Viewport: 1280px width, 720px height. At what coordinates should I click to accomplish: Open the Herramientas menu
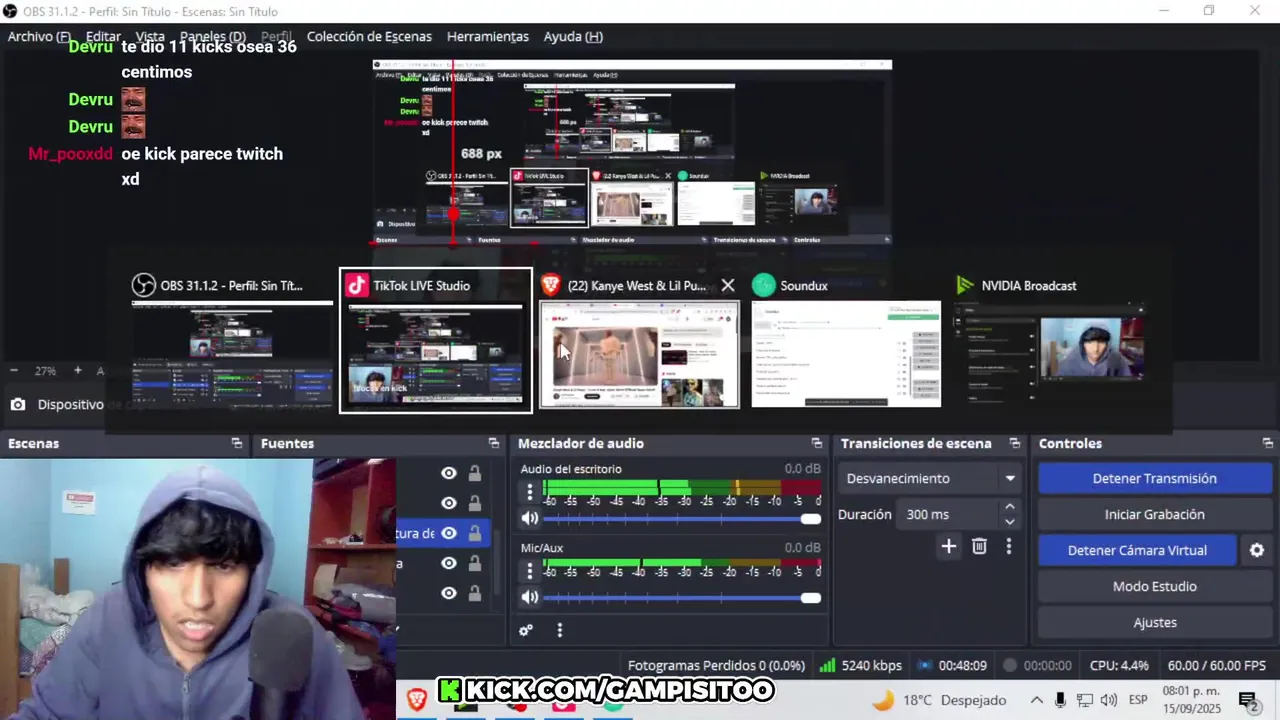click(x=488, y=36)
